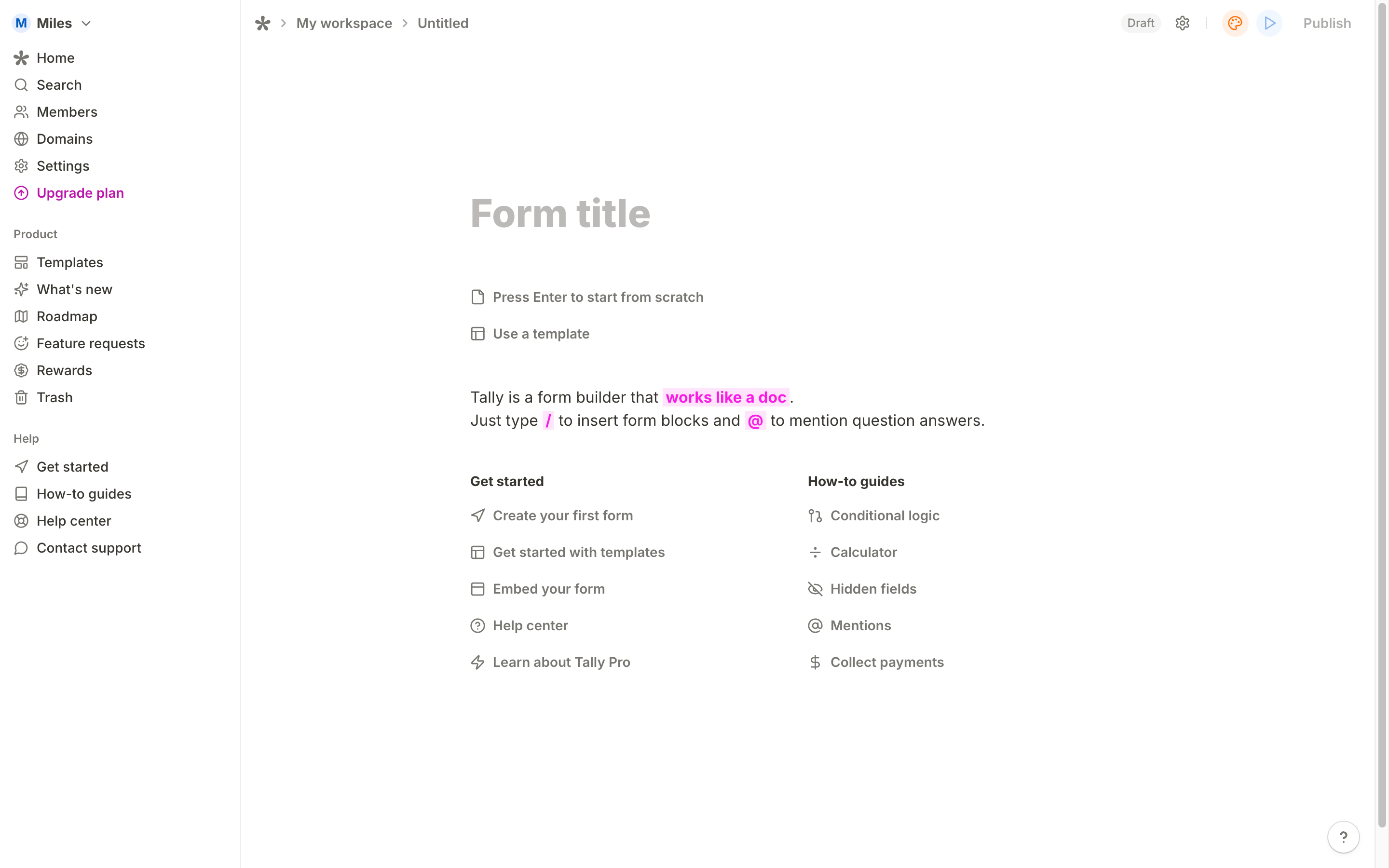The height and width of the screenshot is (868, 1389).
Task: Click the Draft status badge
Action: (1140, 23)
